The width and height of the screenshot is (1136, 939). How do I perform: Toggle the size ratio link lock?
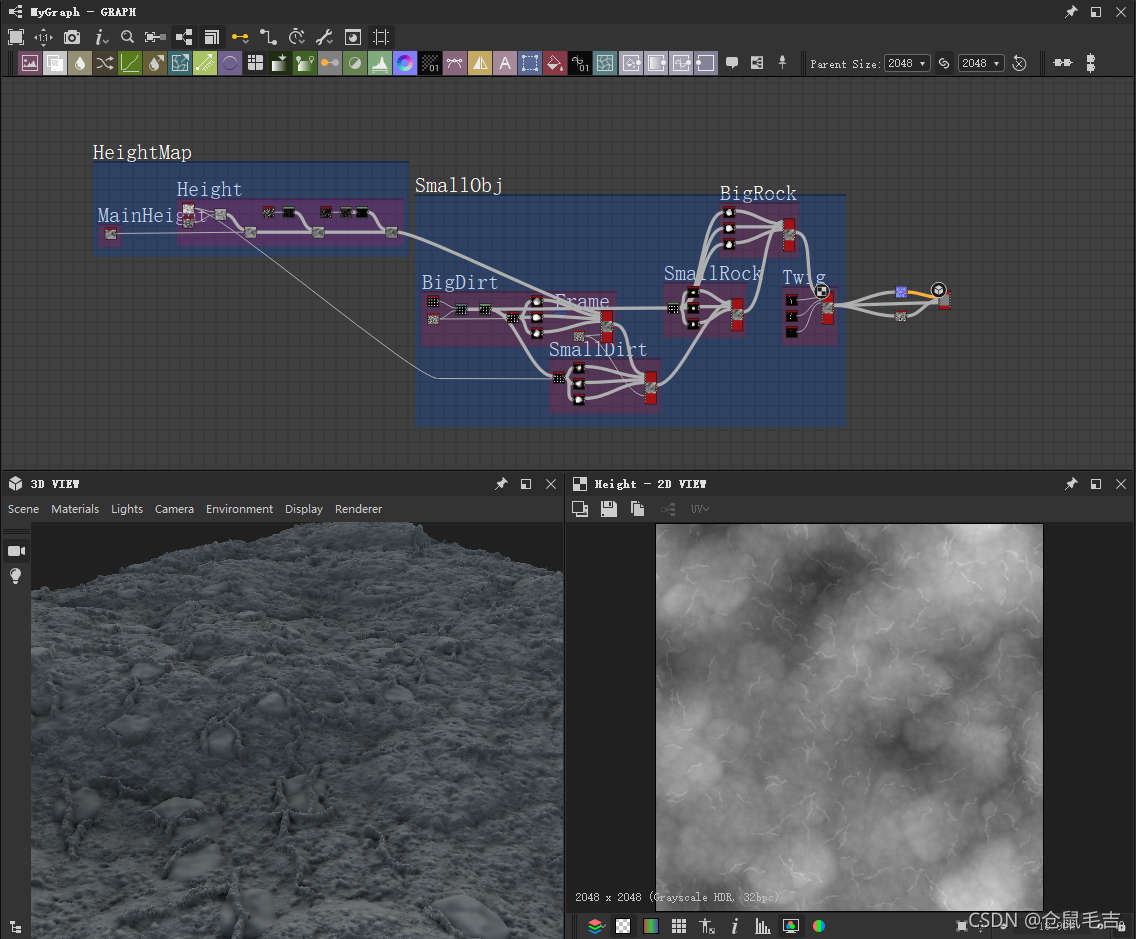(944, 63)
